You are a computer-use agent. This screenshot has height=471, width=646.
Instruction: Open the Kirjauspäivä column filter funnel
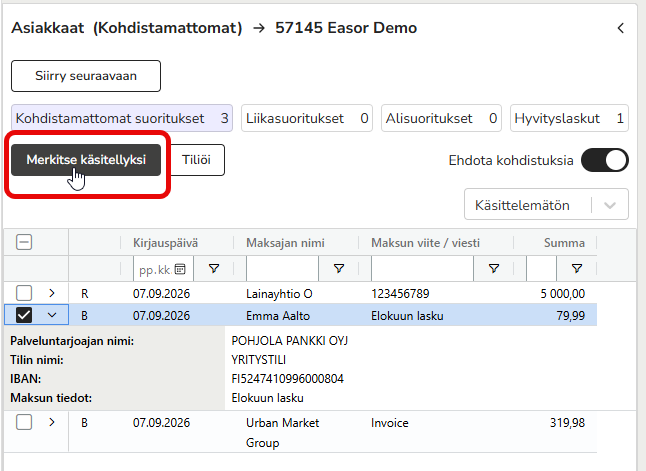coord(214,269)
